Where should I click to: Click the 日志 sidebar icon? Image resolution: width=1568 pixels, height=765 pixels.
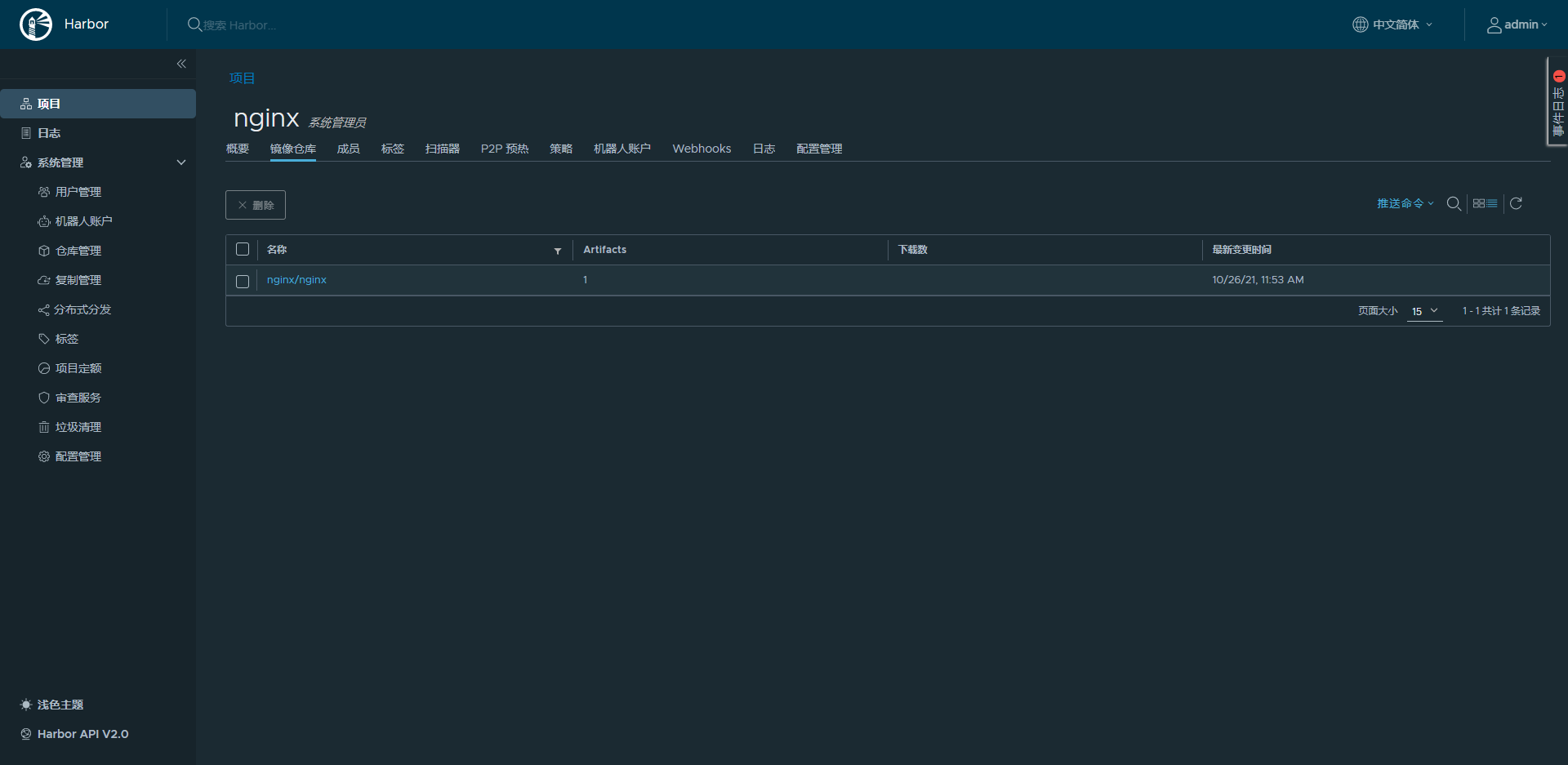coord(26,133)
